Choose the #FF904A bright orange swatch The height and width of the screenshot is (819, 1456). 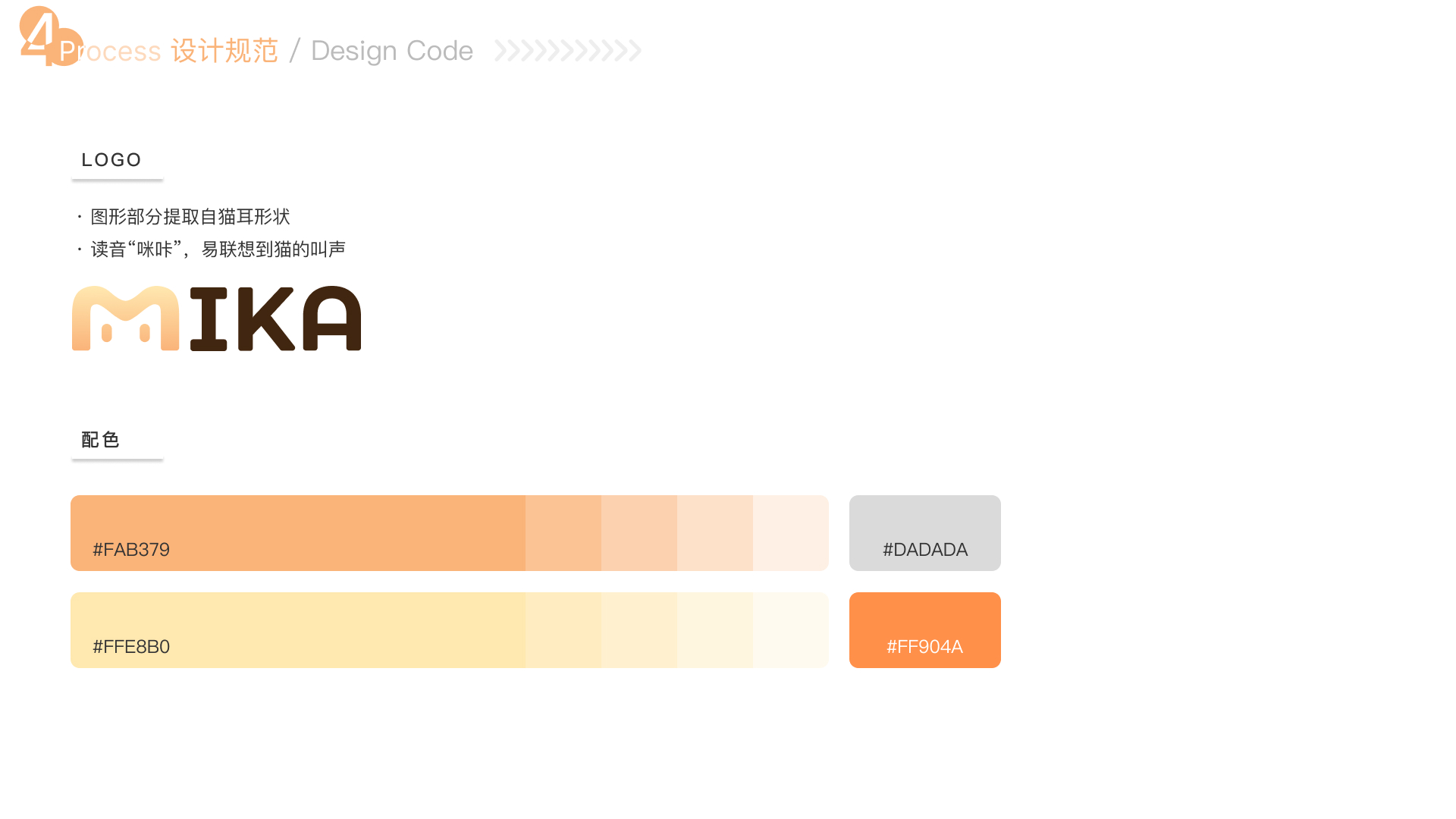click(x=924, y=630)
